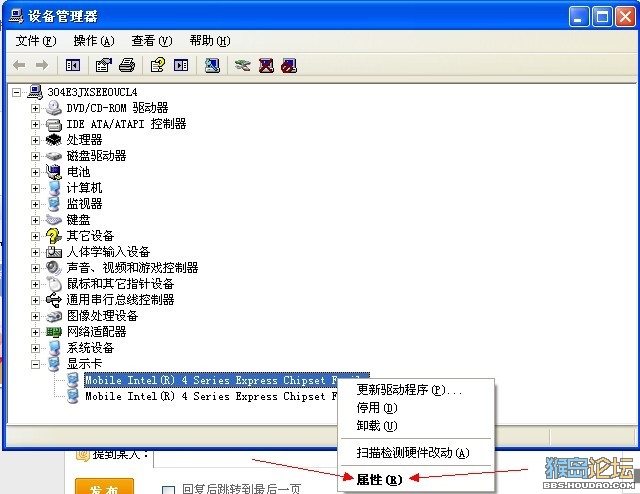
Task: Choose 卸载(U) from context menu
Action: [377, 426]
